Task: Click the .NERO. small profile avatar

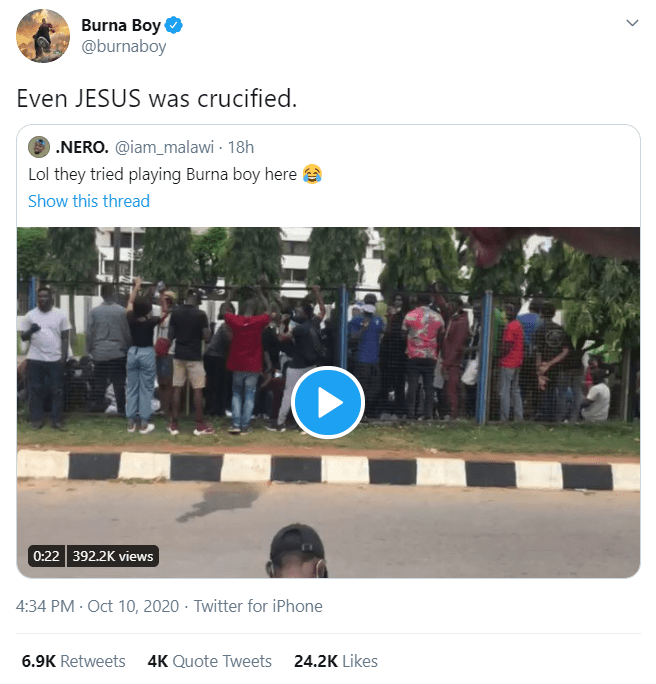Action: tap(39, 147)
